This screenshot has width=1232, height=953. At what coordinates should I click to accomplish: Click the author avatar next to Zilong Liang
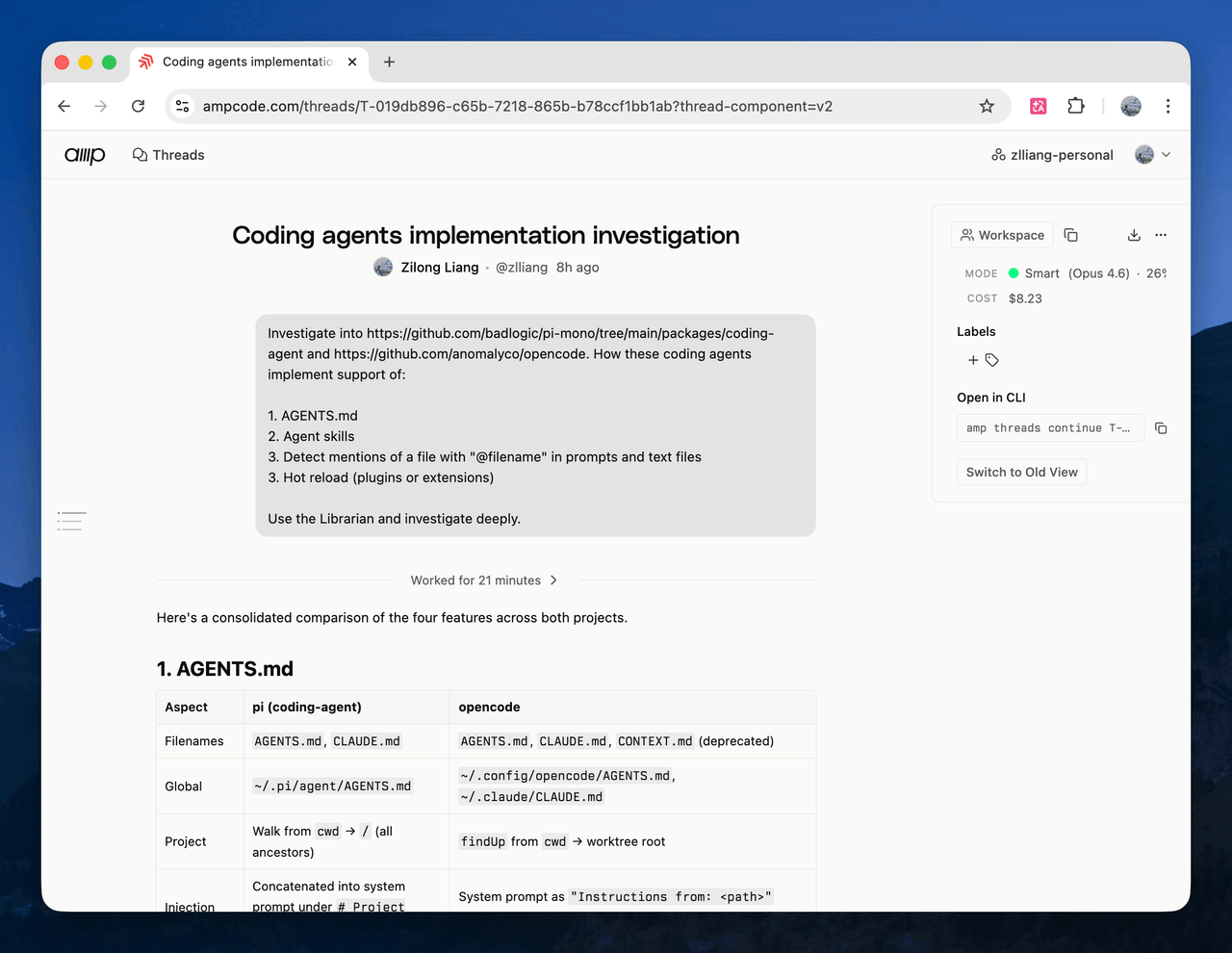(x=383, y=268)
